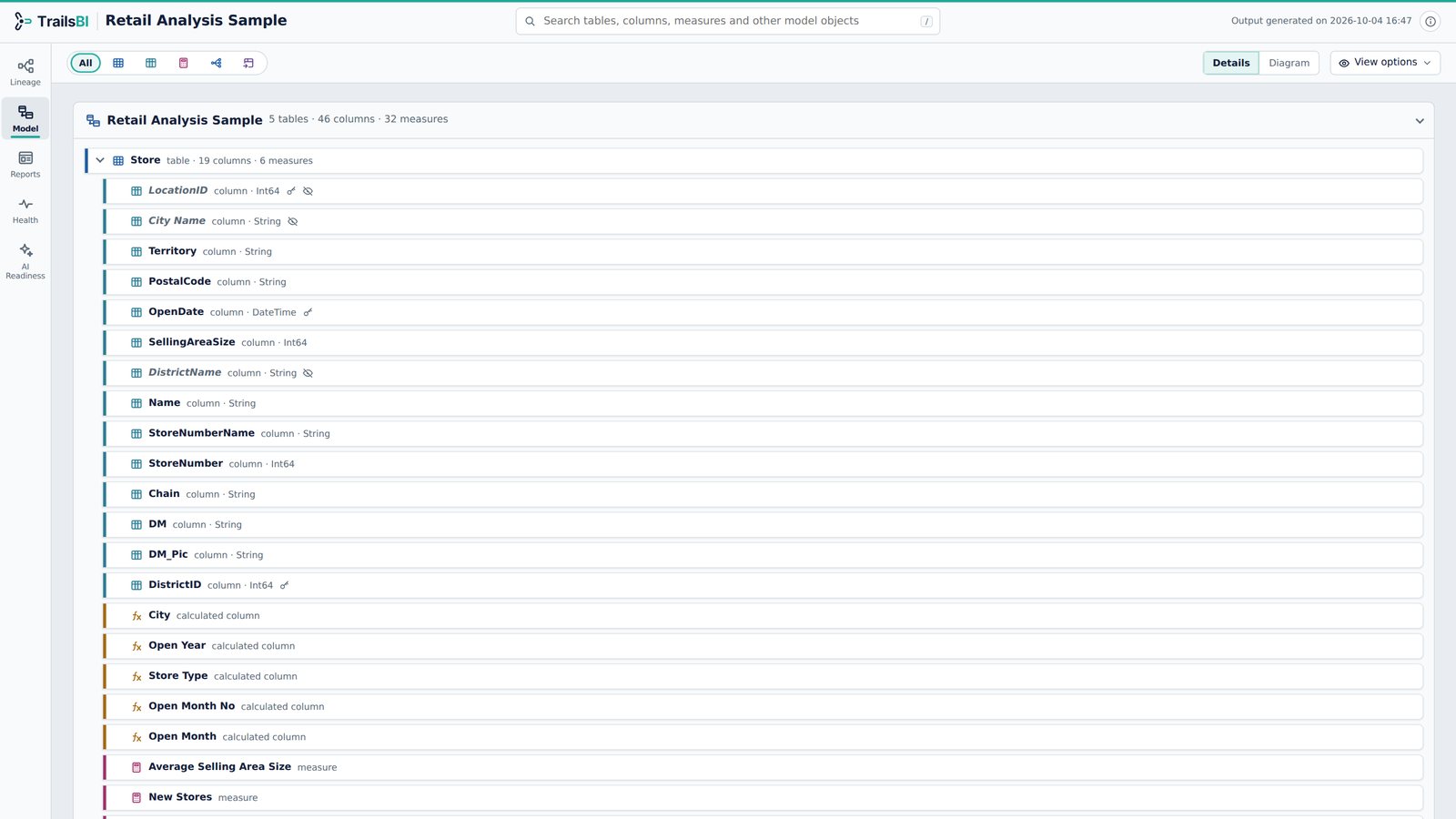Collapse the Store table chevron
Image resolution: width=1456 pixels, height=819 pixels.
tap(100, 160)
